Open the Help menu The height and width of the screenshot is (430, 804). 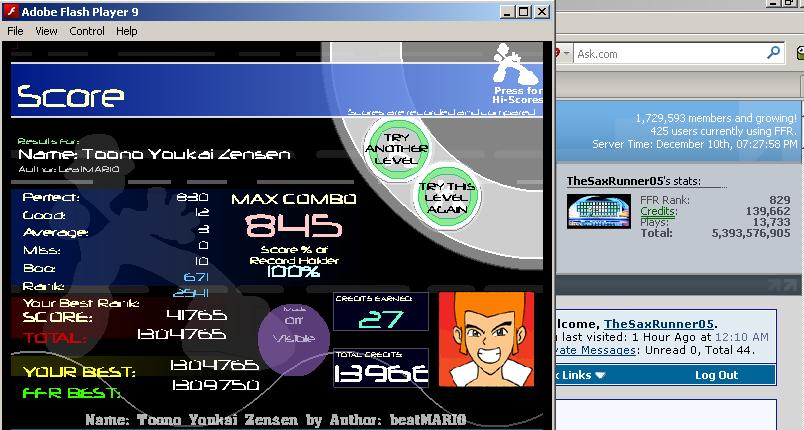pos(127,31)
